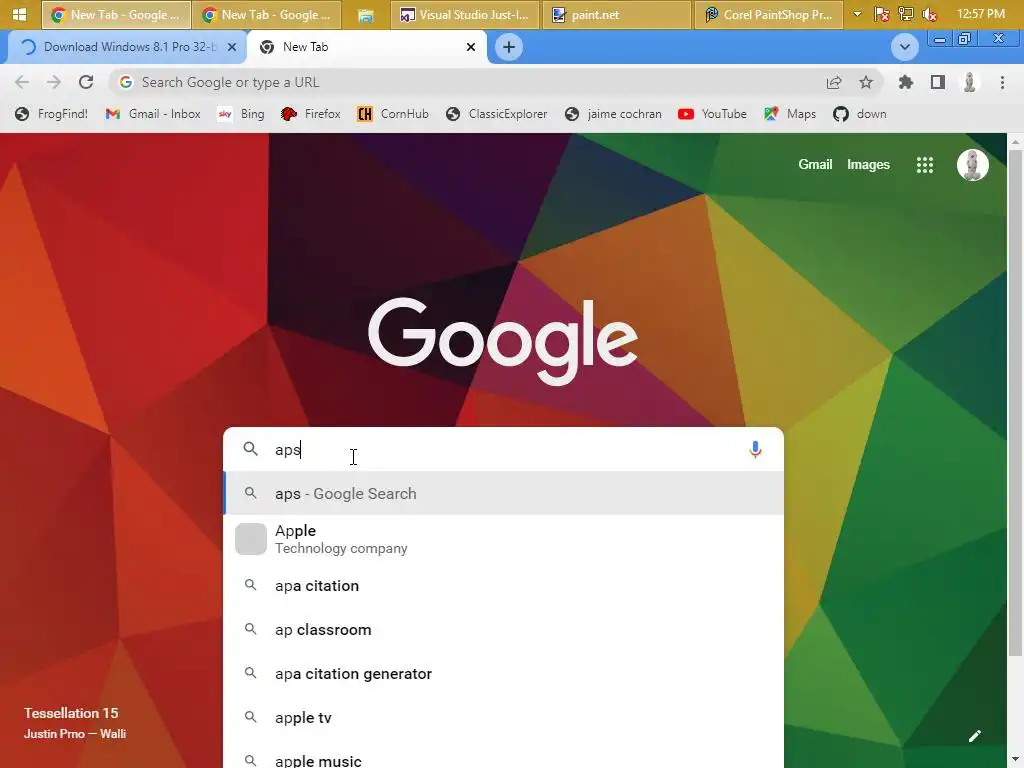The image size is (1024, 768).
Task: Click the Action Center flag tray icon
Action: click(x=882, y=14)
